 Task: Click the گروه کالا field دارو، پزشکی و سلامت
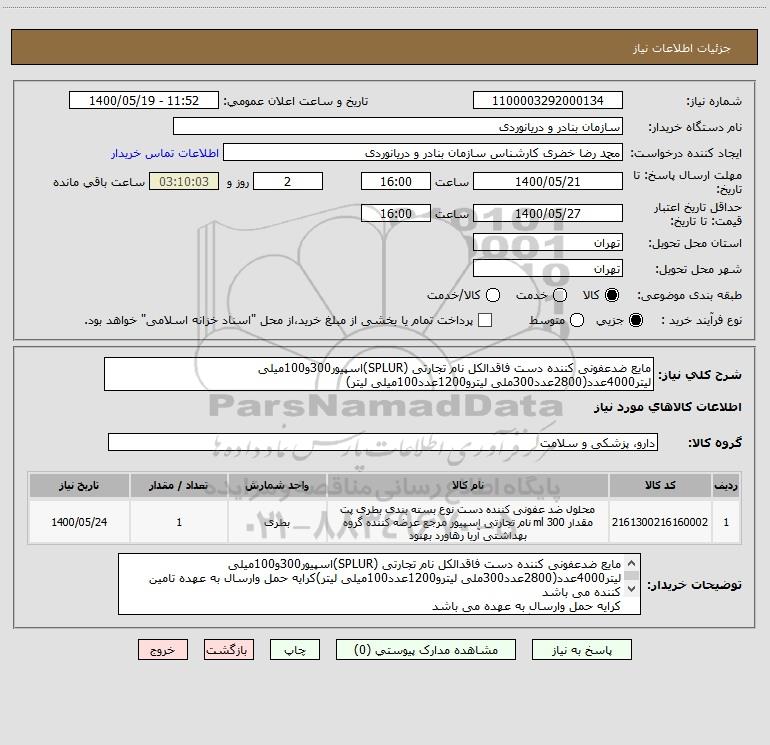(383, 442)
